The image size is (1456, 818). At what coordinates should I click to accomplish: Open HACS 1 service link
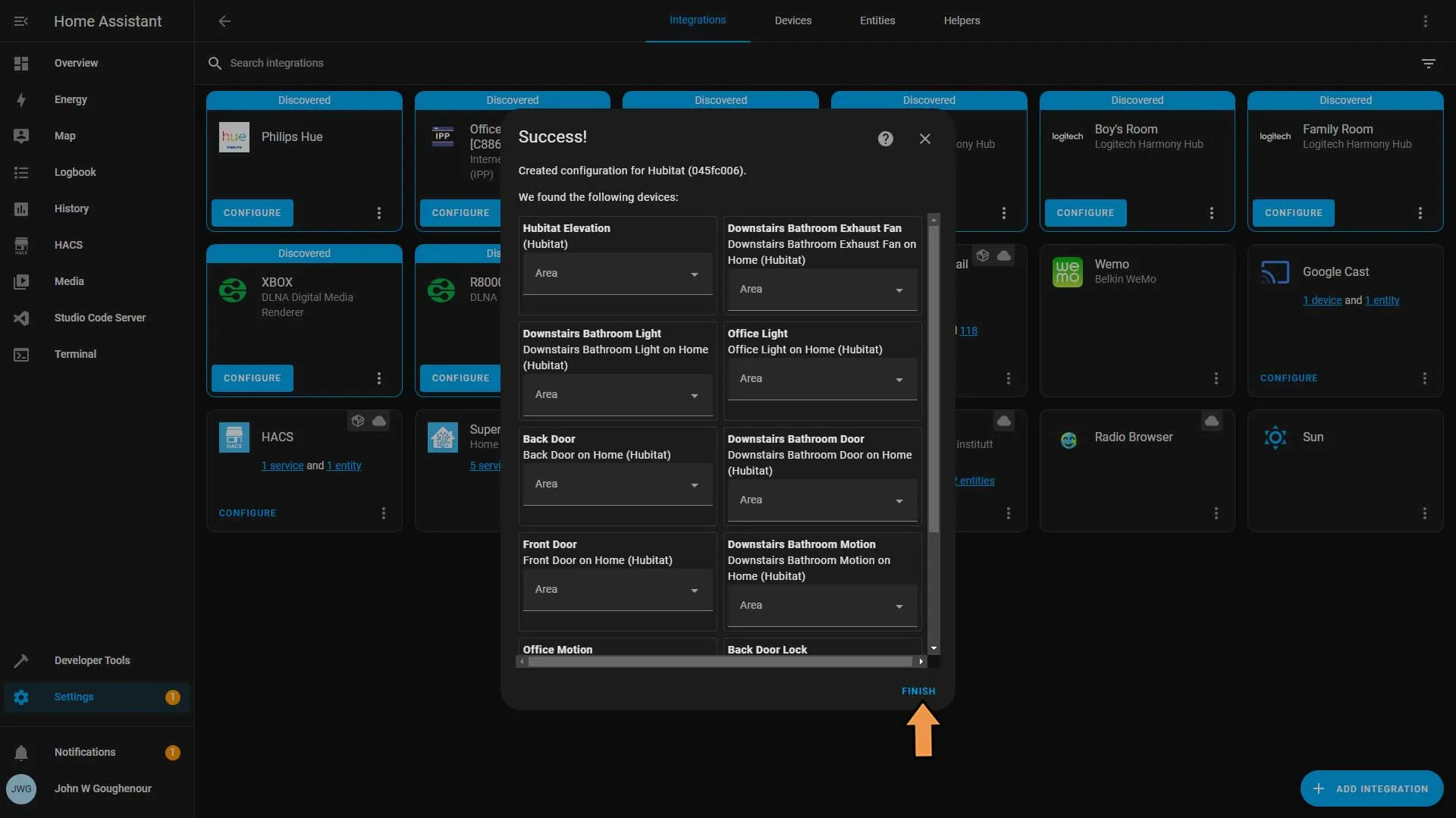coord(282,465)
